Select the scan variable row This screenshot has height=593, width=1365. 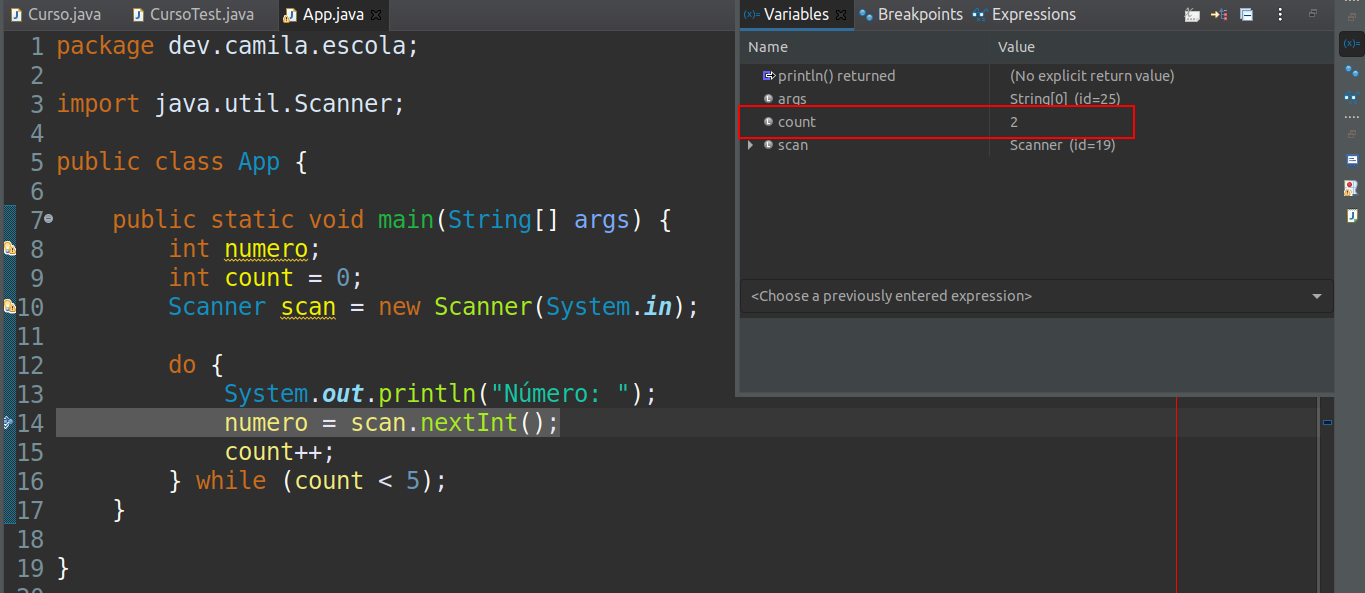tap(1036, 145)
